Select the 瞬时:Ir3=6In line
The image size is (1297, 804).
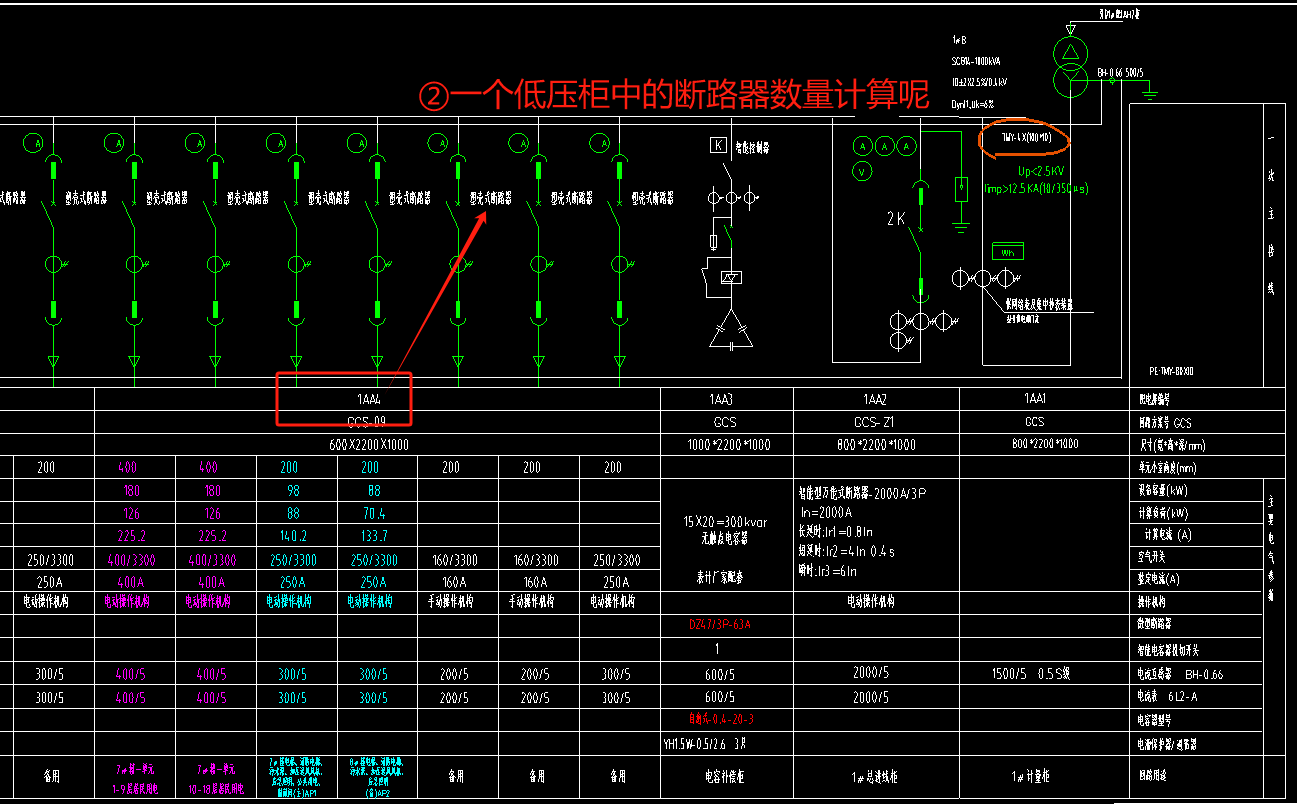point(827,571)
